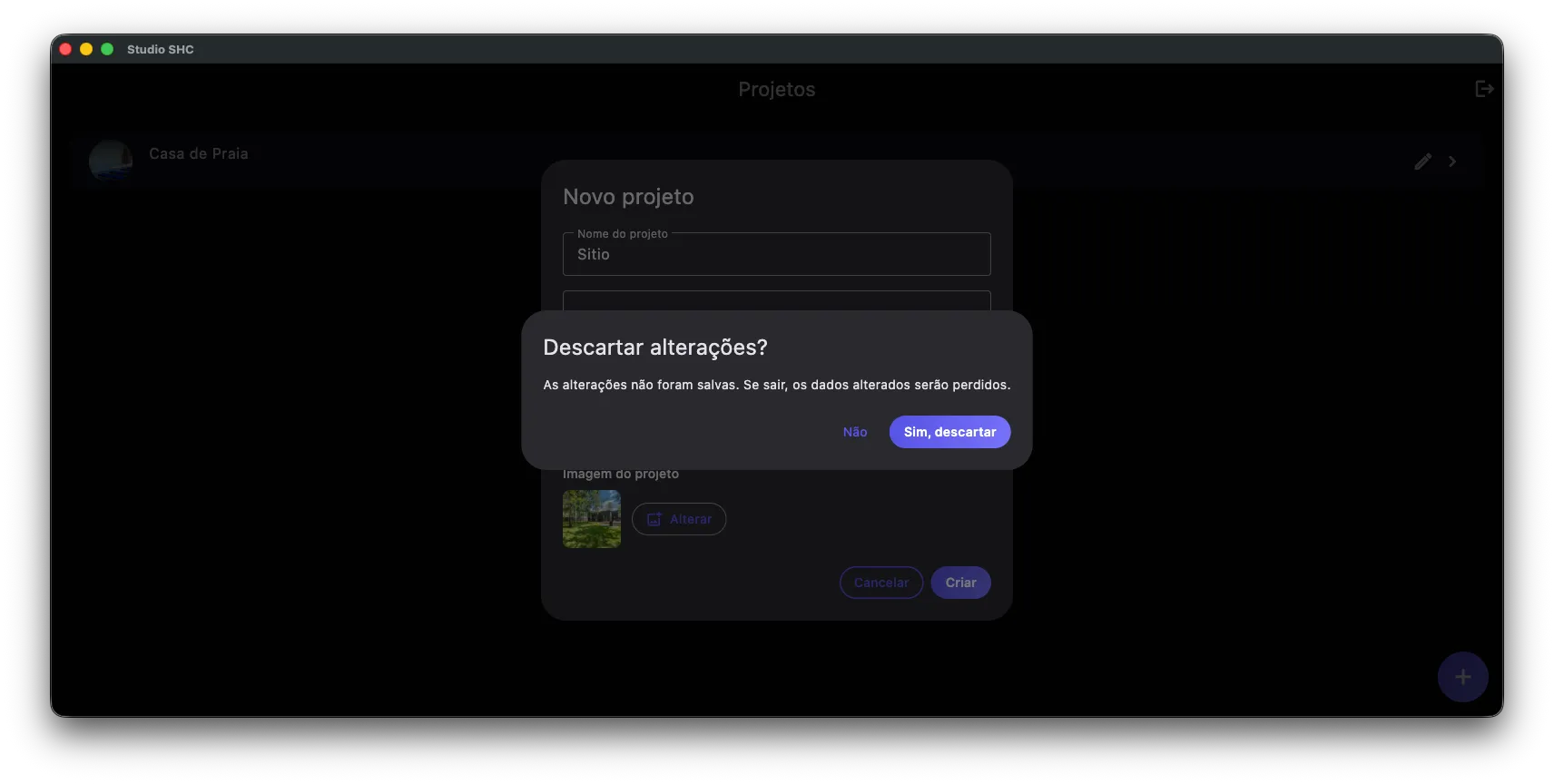Open Casa de Praia chevron arrow
The image size is (1554, 784).
tap(1452, 162)
